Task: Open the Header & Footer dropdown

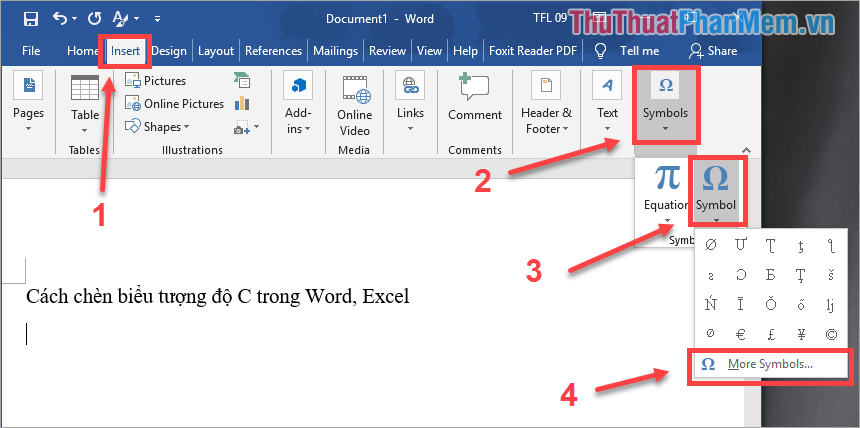Action: [x=546, y=103]
